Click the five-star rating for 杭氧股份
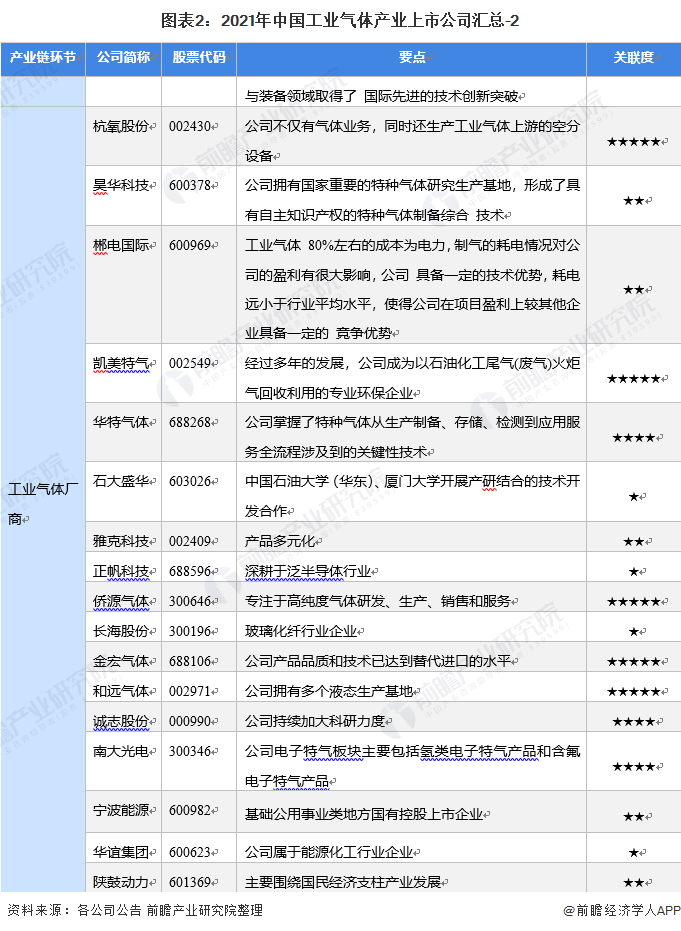The width and height of the screenshot is (681, 931). (x=634, y=142)
